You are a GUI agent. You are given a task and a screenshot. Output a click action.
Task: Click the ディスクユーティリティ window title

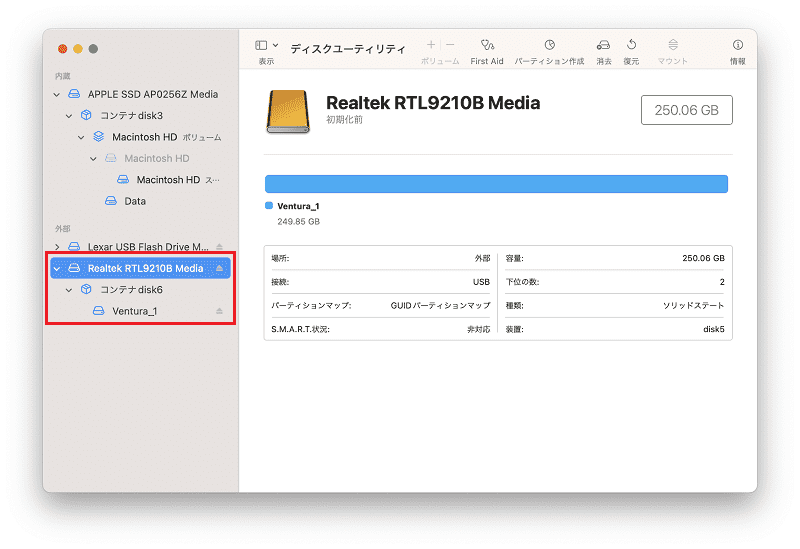[x=348, y=49]
